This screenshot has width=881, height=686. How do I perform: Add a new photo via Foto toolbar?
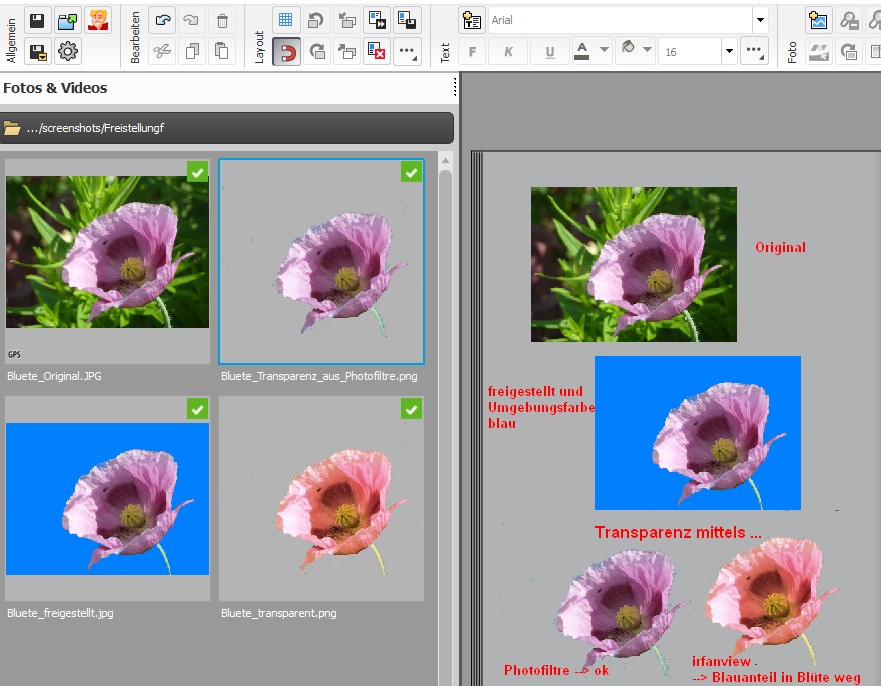click(x=819, y=20)
